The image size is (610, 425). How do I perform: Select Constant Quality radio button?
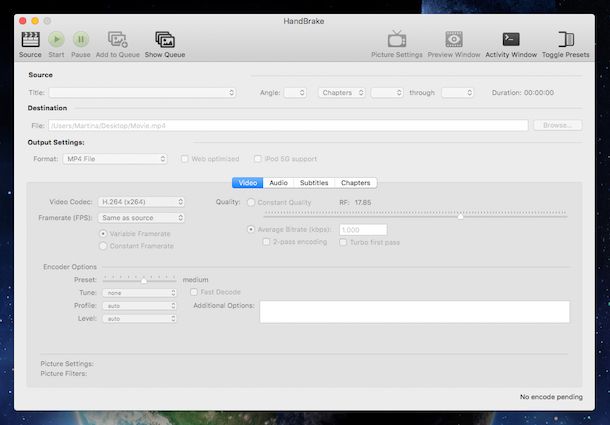pos(251,202)
